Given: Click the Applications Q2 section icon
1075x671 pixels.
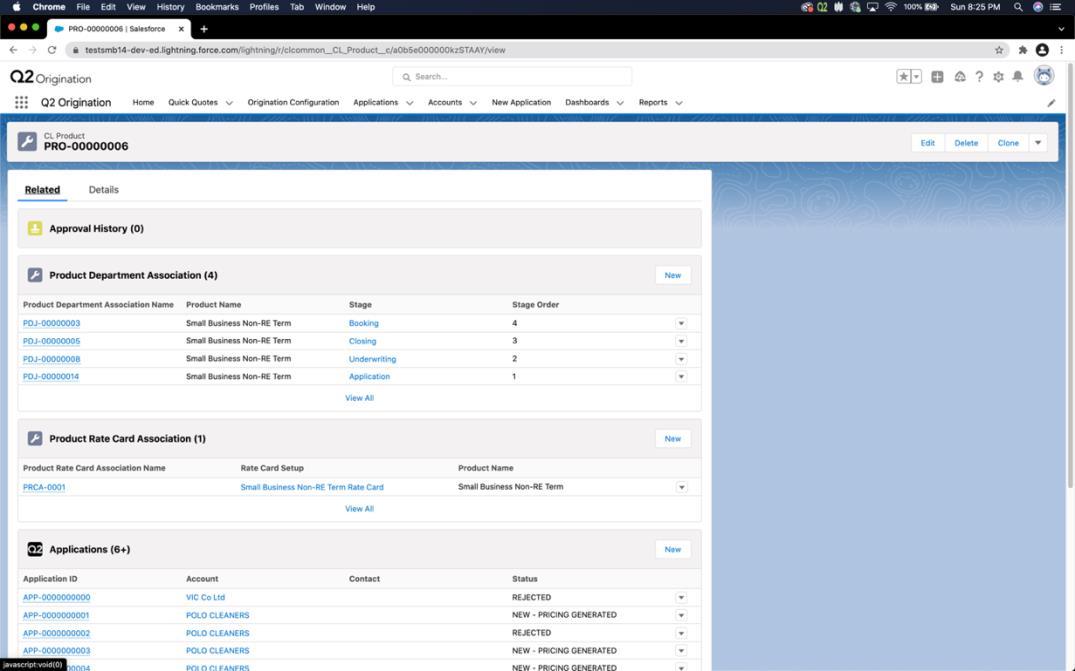Looking at the screenshot, I should 35,549.
